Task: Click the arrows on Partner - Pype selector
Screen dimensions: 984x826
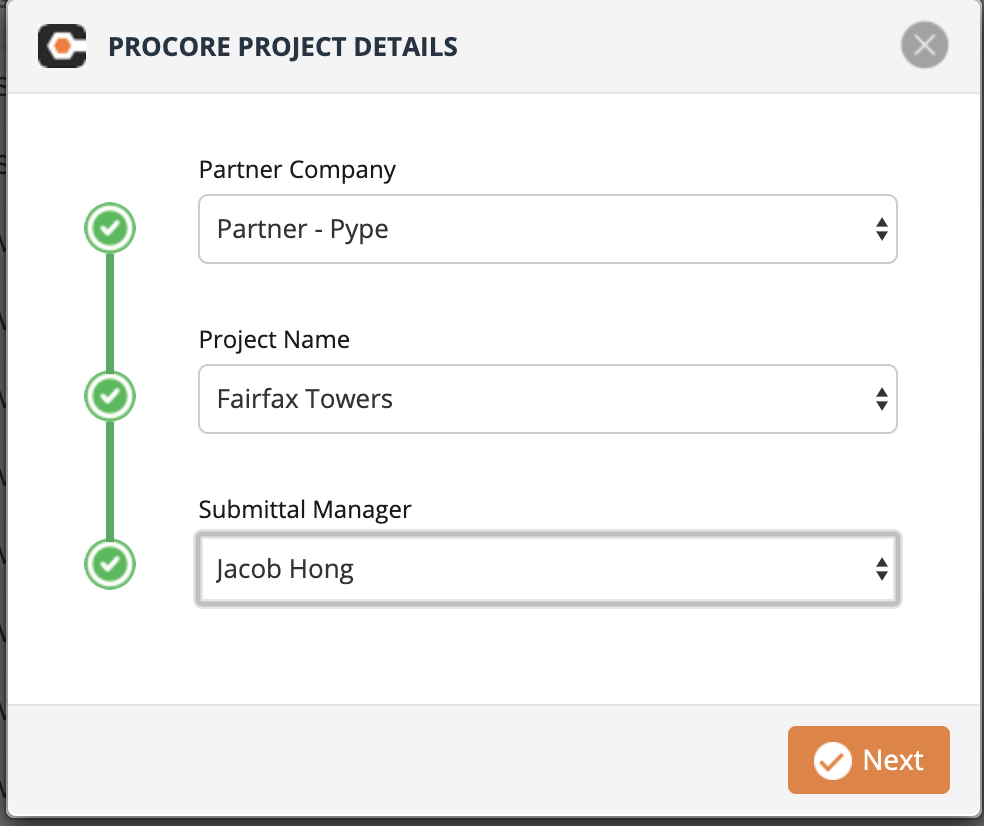Action: (x=881, y=229)
